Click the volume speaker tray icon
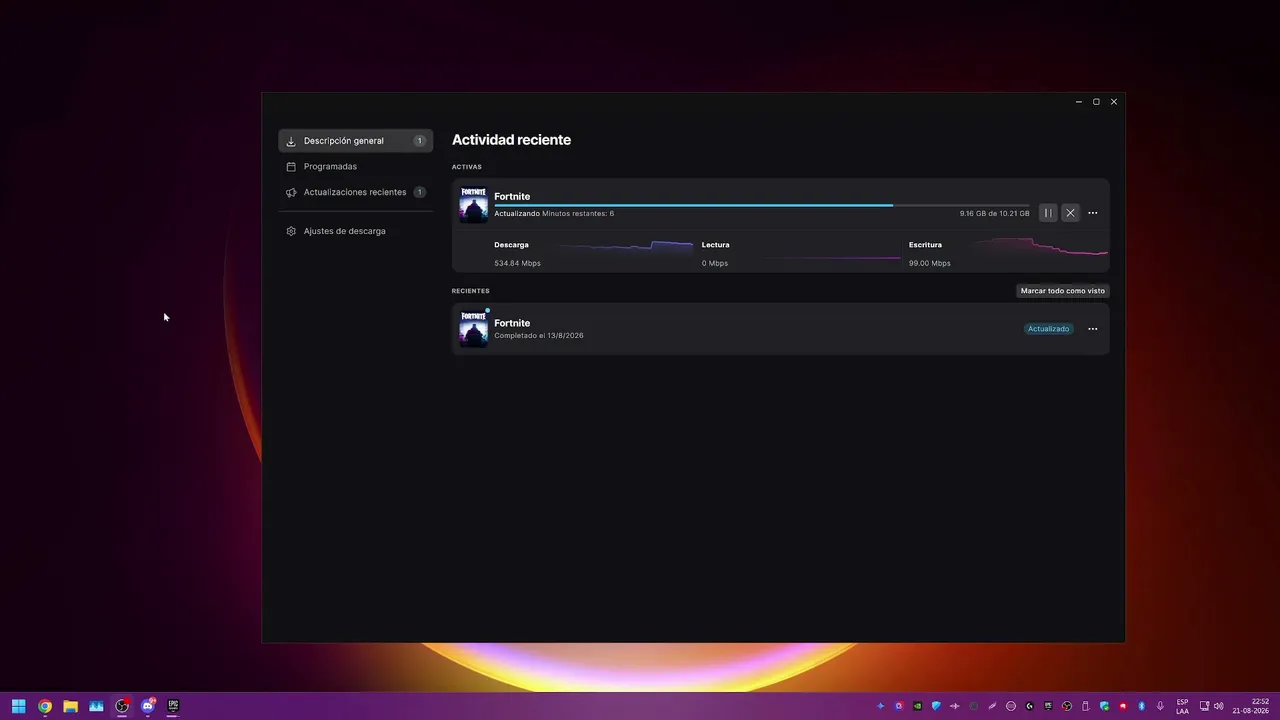 (x=1218, y=706)
